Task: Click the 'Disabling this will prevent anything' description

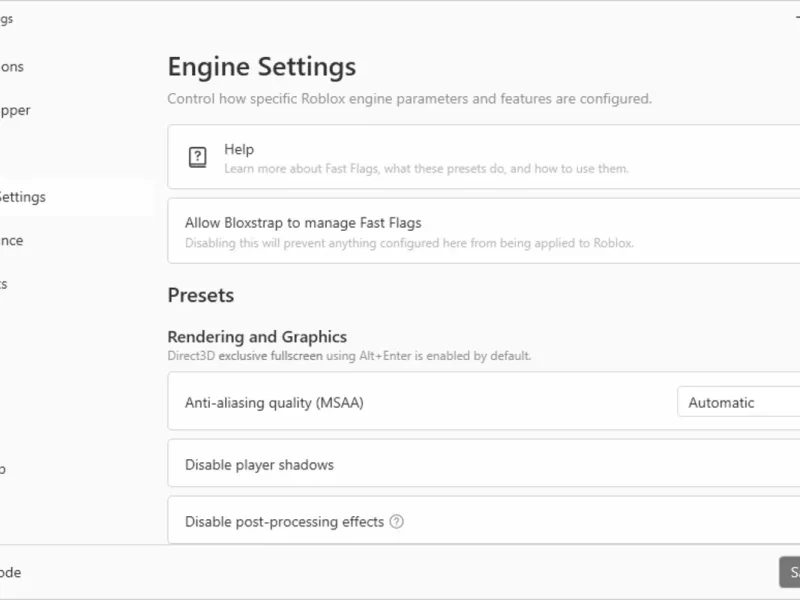Action: coord(409,243)
